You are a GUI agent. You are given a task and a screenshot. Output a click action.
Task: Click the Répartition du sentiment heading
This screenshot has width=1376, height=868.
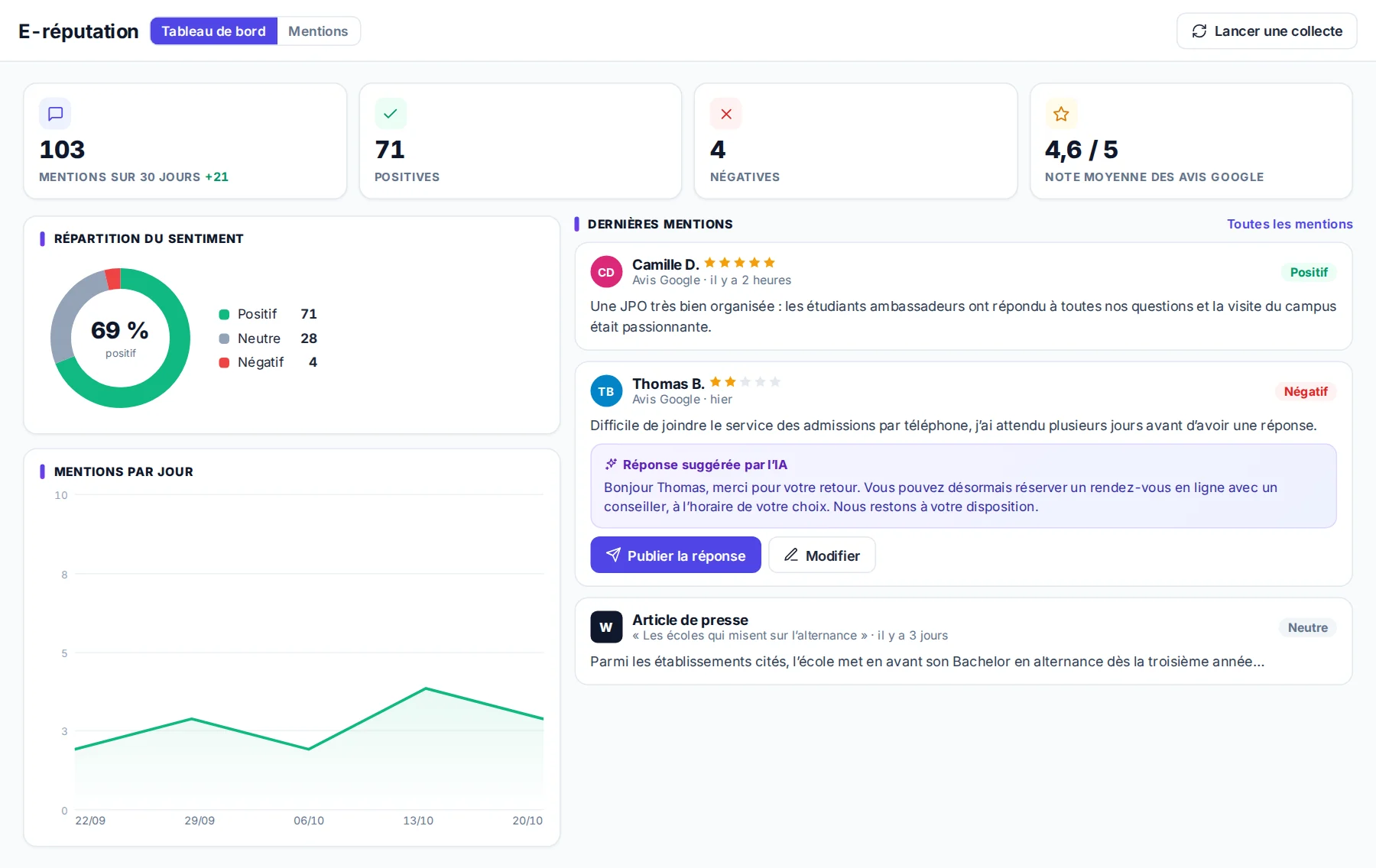point(148,238)
